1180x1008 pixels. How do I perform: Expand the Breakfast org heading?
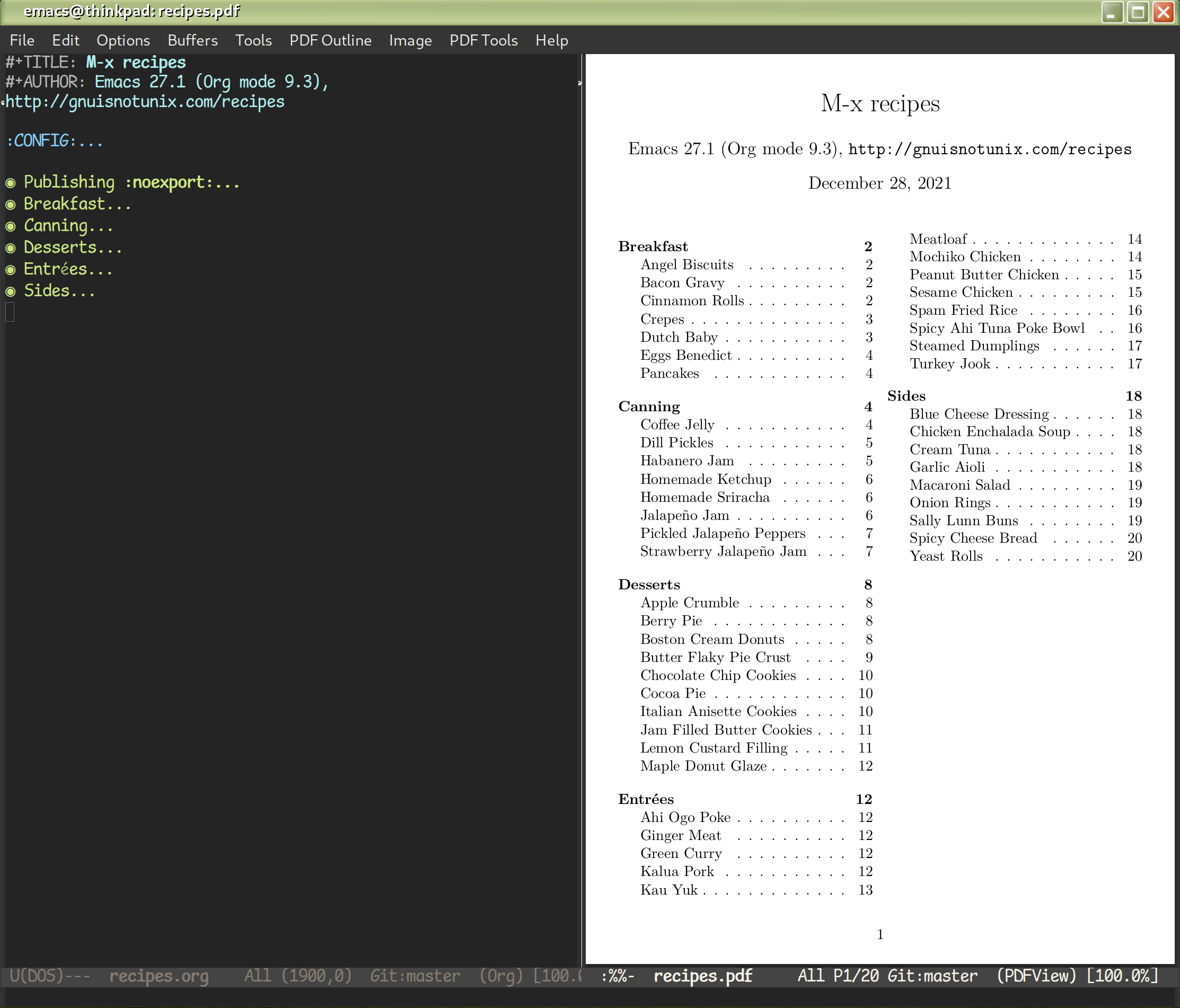pyautogui.click(x=77, y=204)
